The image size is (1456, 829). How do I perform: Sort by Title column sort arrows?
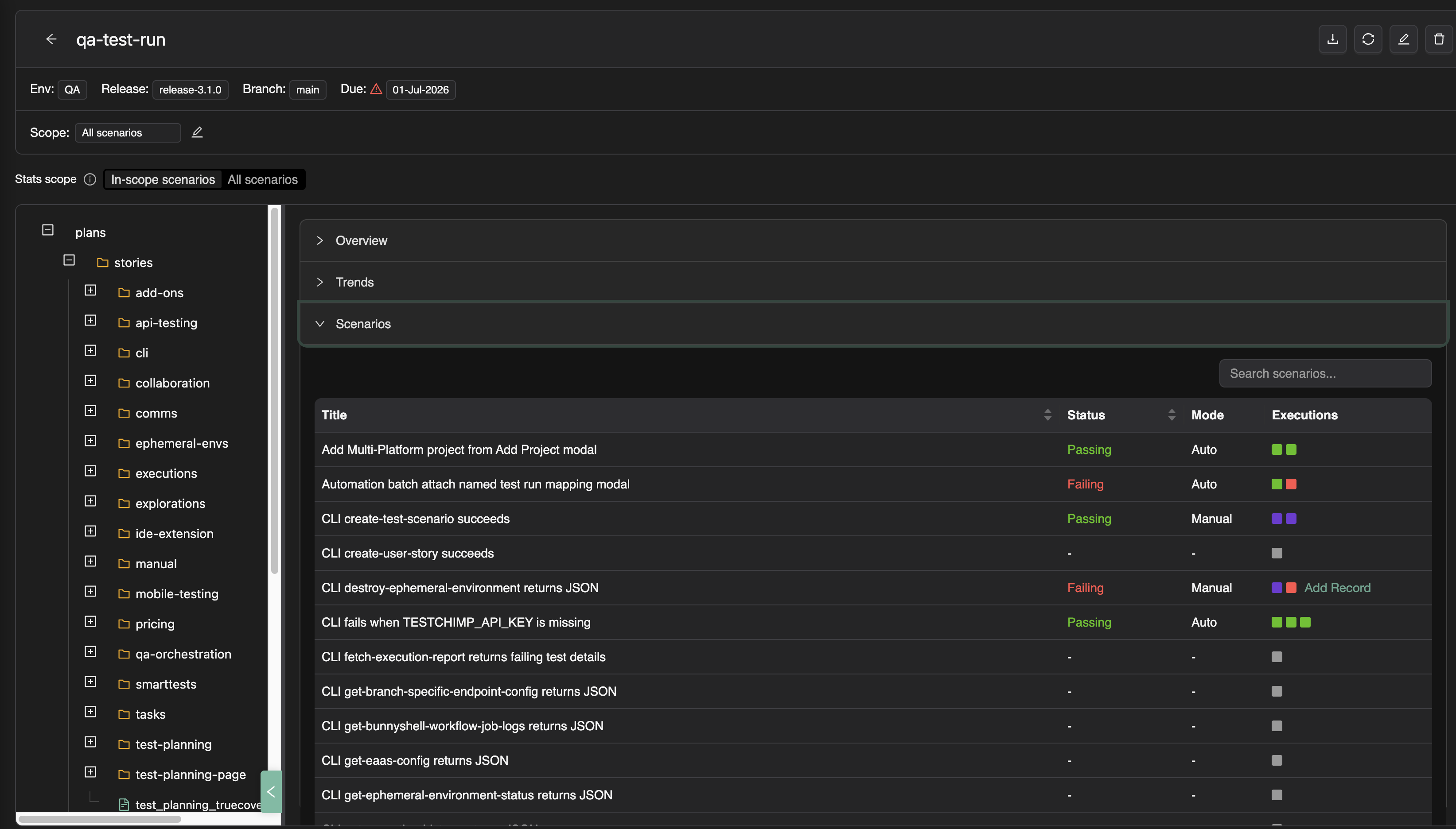coord(1047,415)
